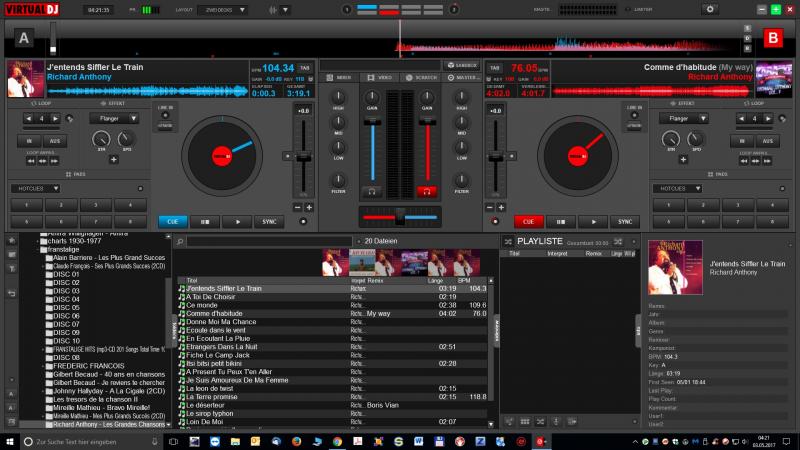
Task: Open Flanger effect dropdown on deck A
Action: pos(114,118)
